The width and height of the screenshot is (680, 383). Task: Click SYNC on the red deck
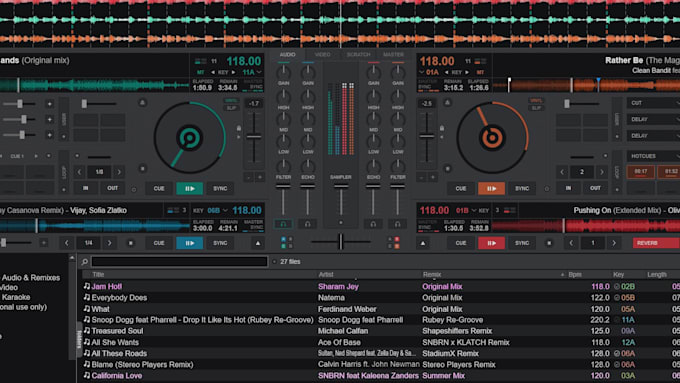[522, 243]
